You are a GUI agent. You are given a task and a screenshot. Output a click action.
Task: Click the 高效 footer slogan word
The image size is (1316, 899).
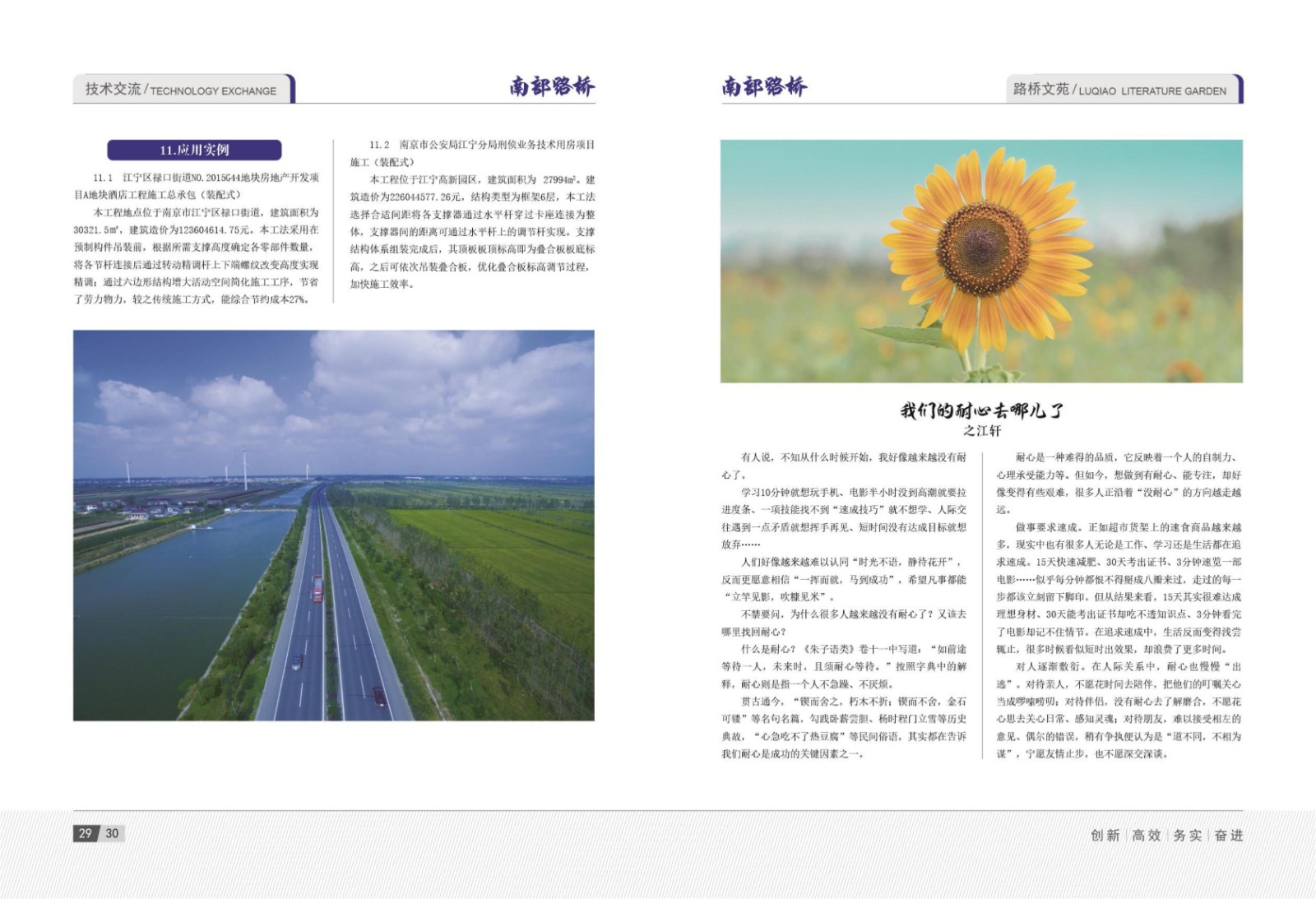[x=1146, y=835]
